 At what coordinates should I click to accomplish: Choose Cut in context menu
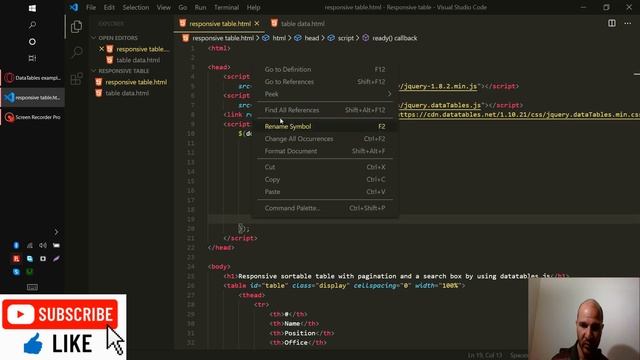tap(325, 167)
